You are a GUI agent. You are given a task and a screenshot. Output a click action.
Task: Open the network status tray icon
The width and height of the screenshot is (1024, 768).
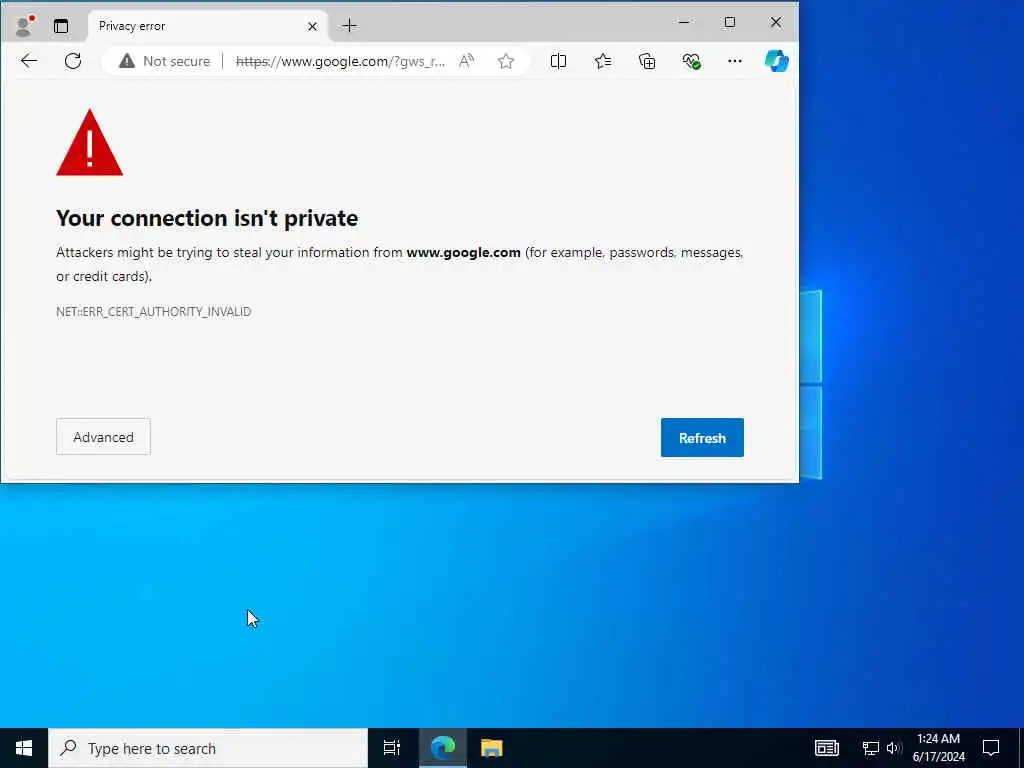[x=871, y=748]
